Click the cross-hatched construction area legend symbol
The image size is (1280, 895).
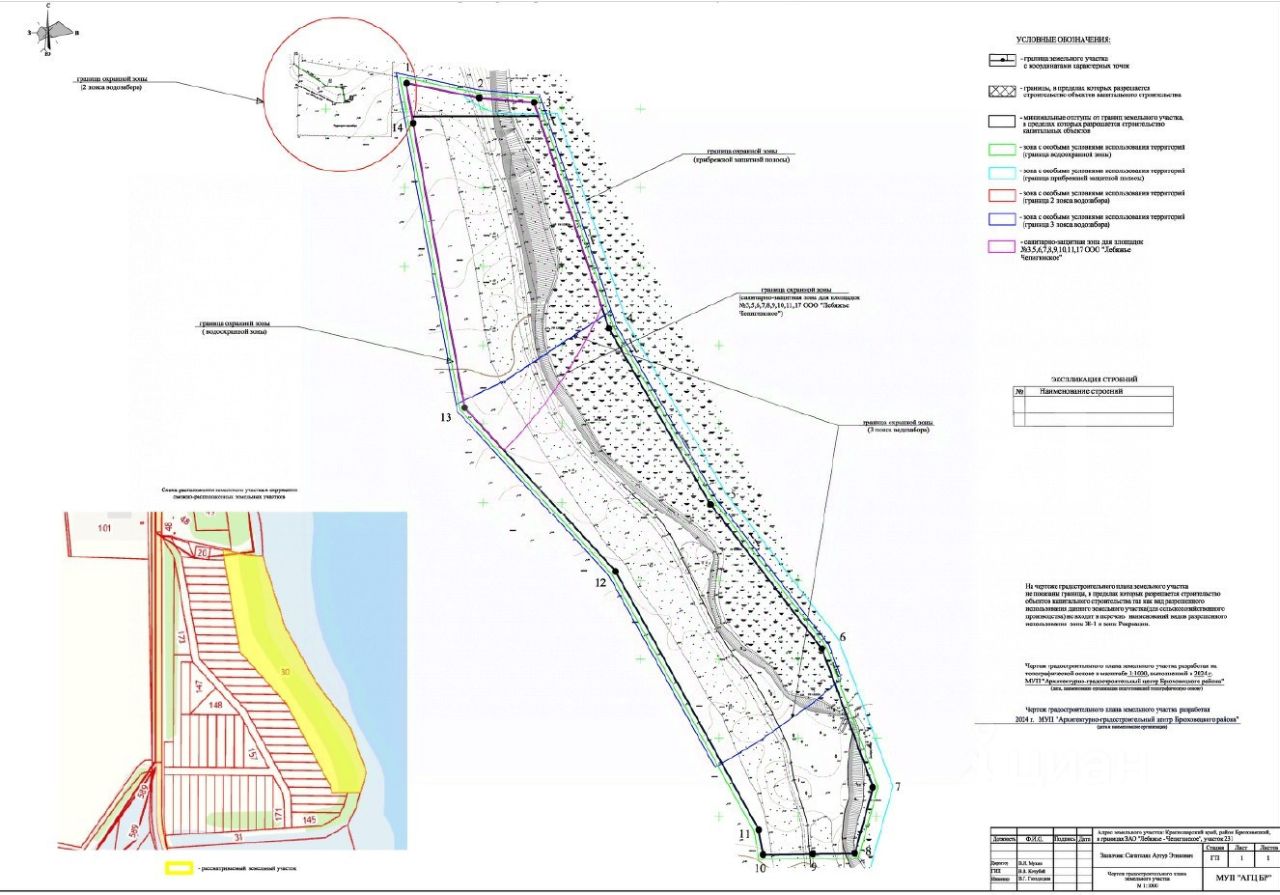coord(1002,90)
